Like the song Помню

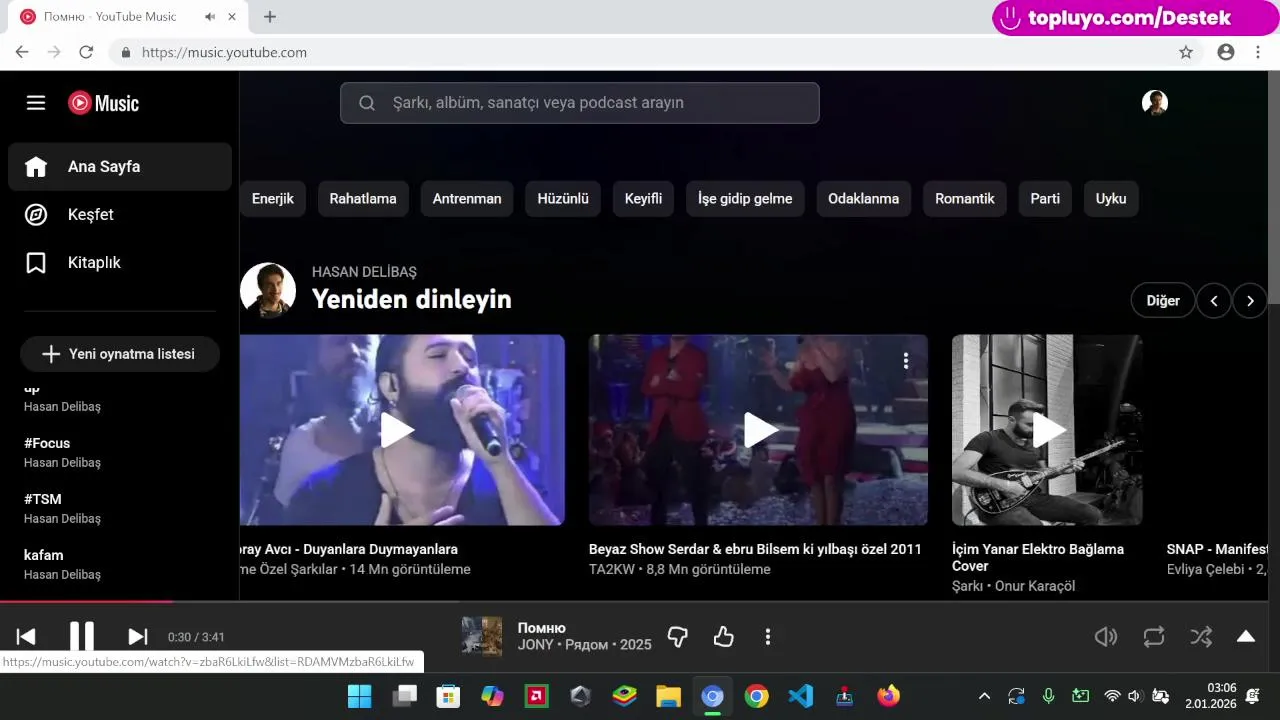pyautogui.click(x=723, y=637)
